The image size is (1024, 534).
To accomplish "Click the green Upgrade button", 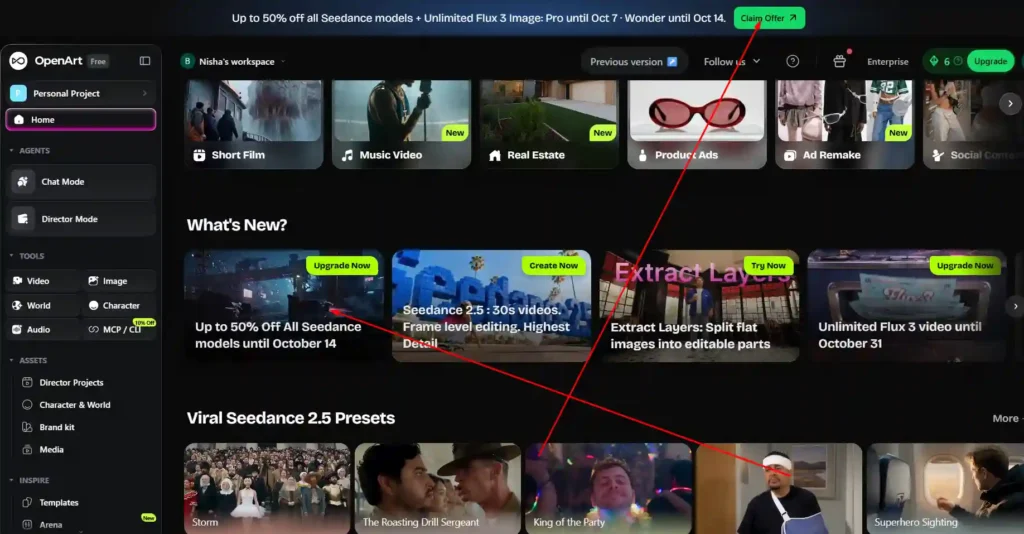I will point(990,61).
